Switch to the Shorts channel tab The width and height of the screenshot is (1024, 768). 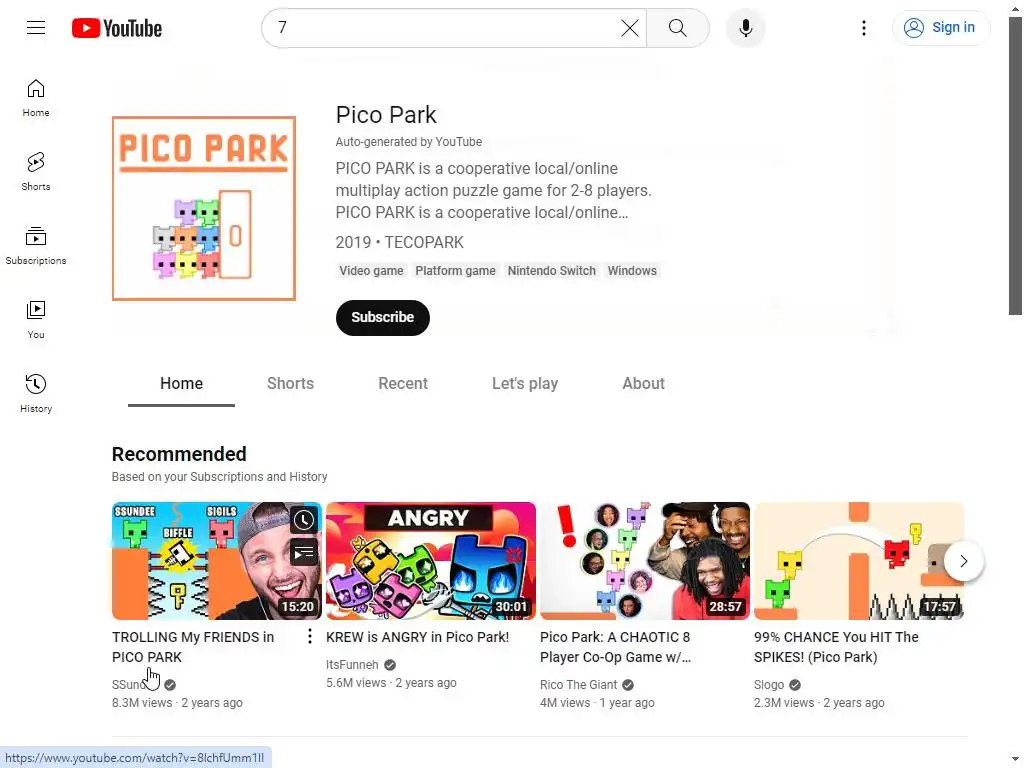(x=290, y=383)
